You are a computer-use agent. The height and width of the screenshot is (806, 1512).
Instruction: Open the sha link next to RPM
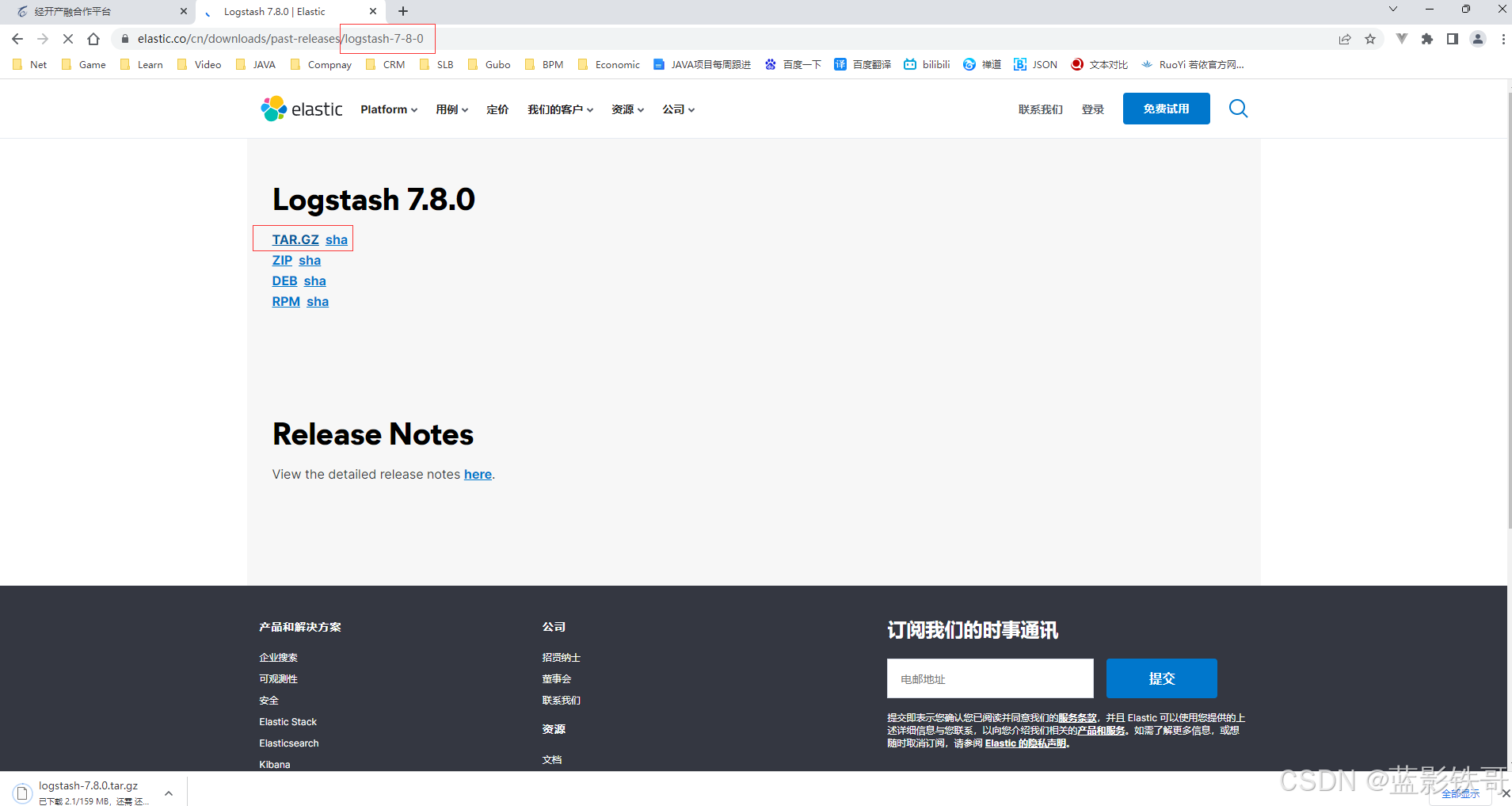point(318,301)
